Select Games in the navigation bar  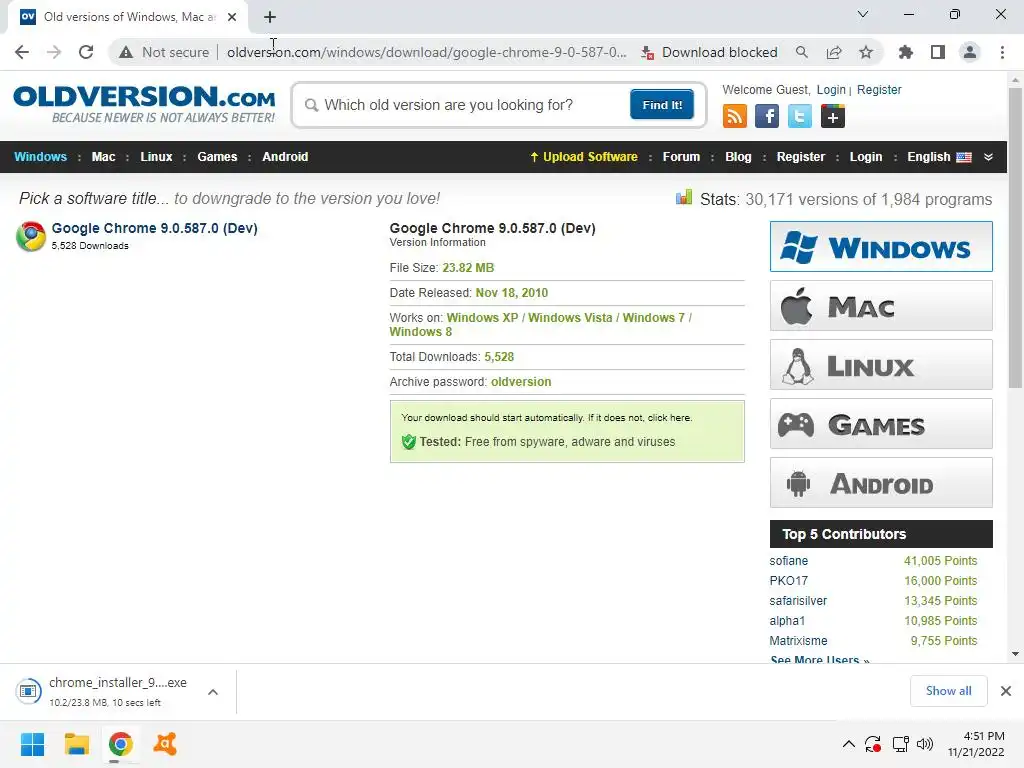[x=217, y=157]
